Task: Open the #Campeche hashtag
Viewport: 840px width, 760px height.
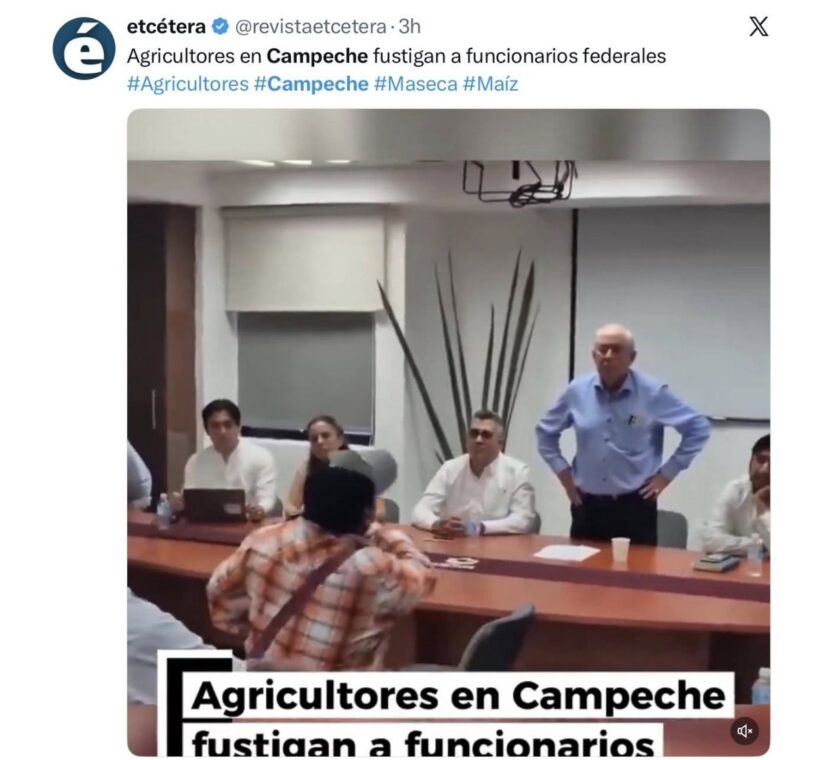Action: (311, 84)
